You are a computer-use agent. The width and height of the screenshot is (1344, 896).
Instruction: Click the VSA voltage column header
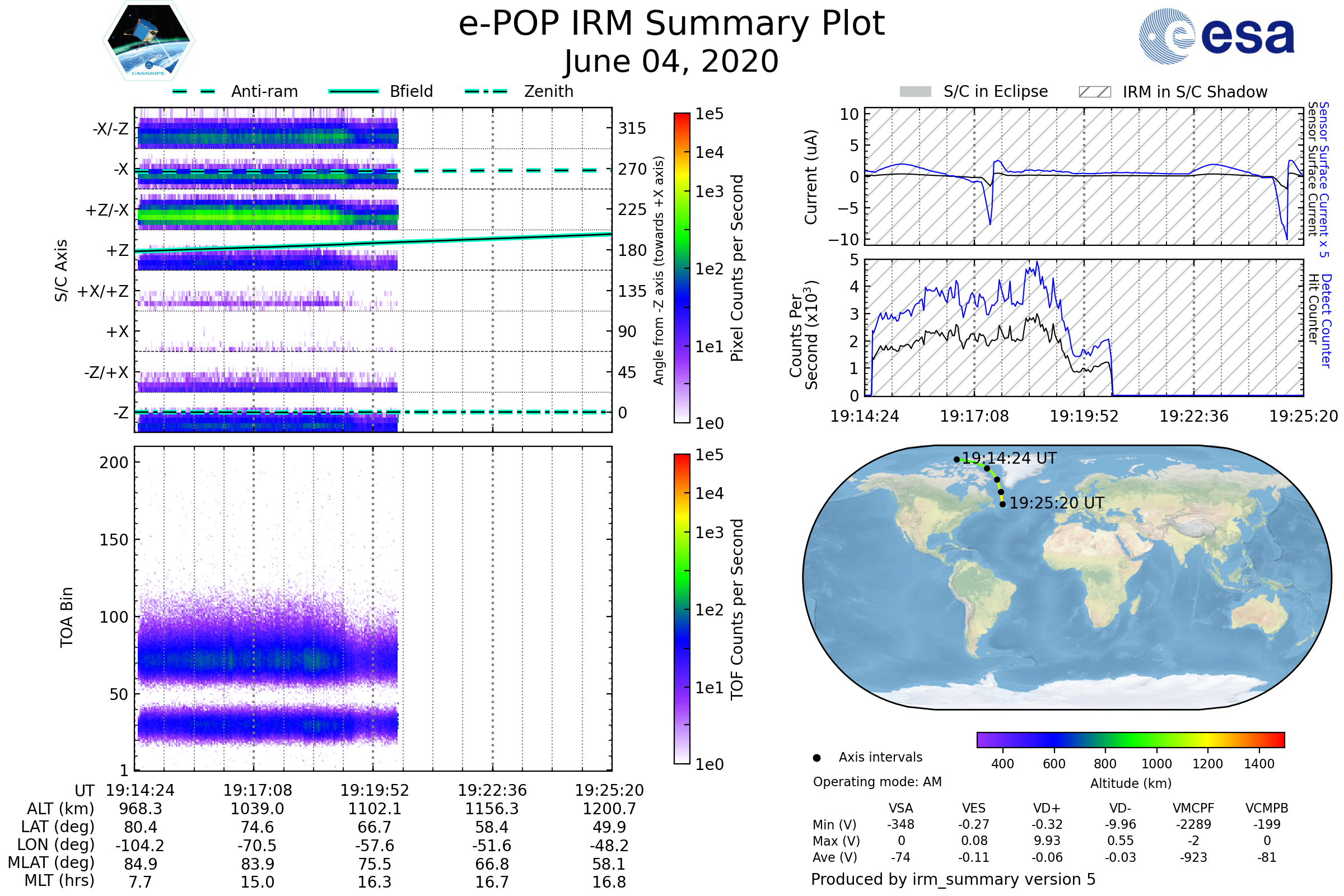(900, 808)
